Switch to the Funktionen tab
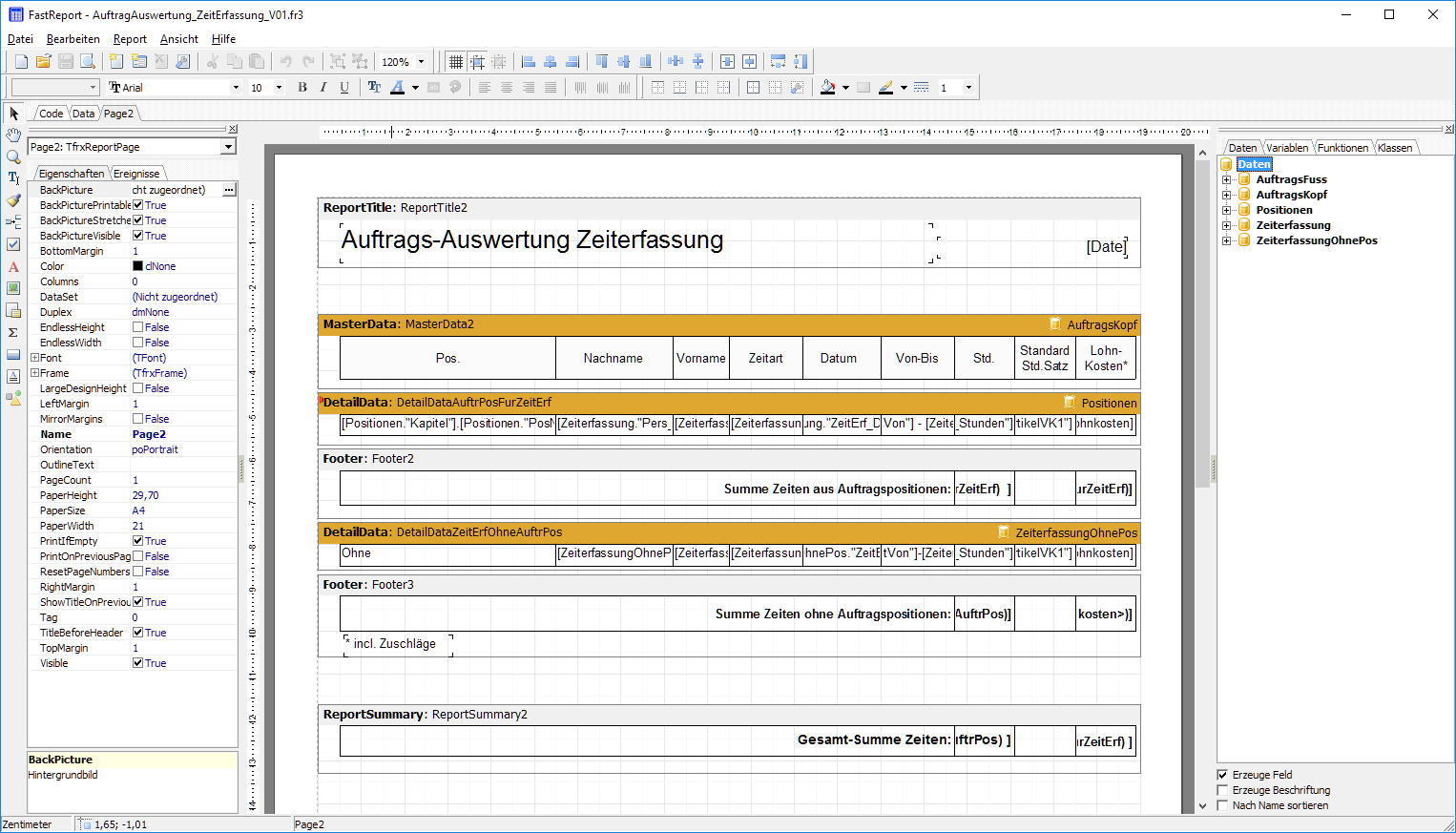The height and width of the screenshot is (833, 1456). [1342, 148]
